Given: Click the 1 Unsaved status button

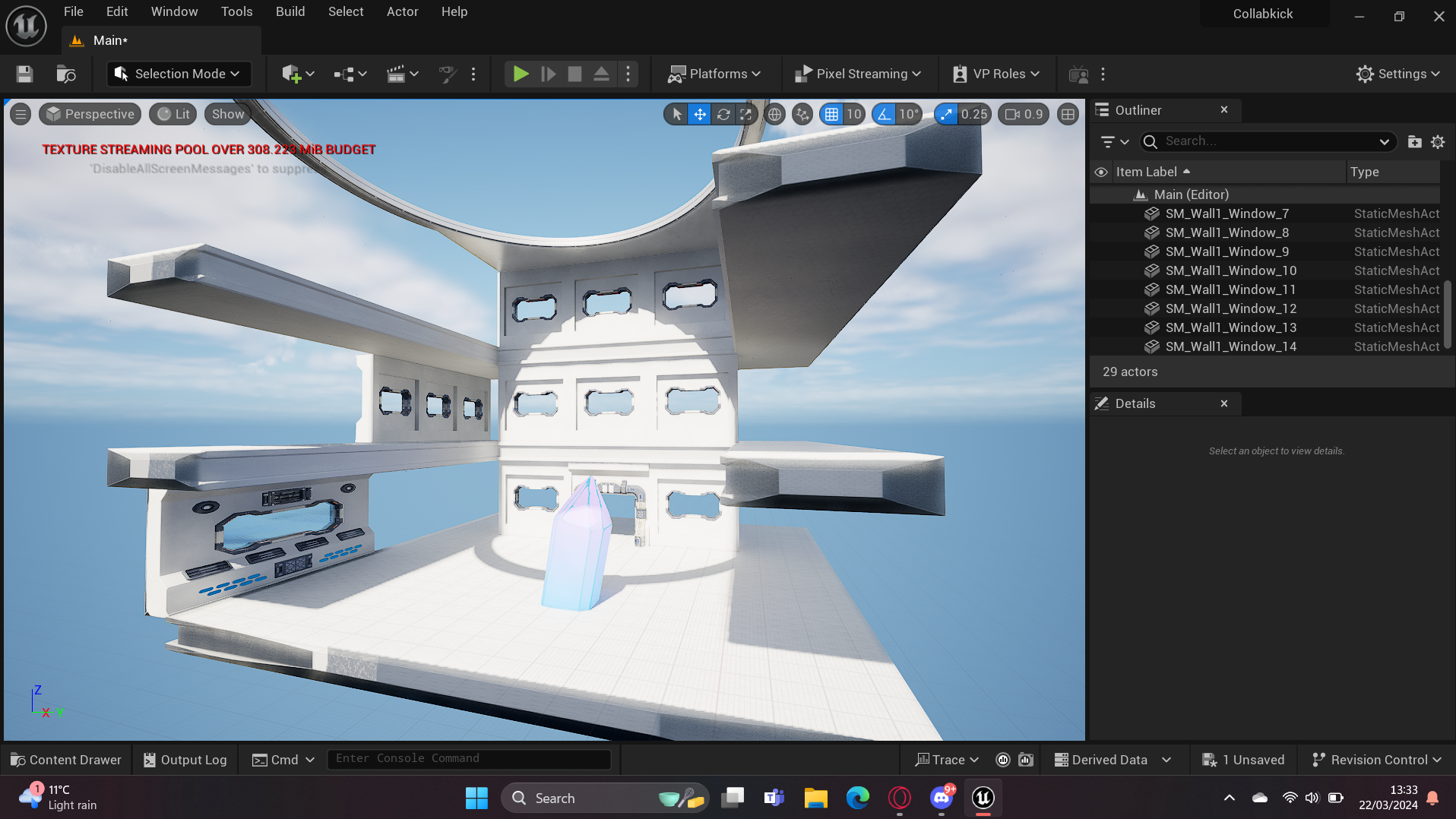Looking at the screenshot, I should 1243,760.
